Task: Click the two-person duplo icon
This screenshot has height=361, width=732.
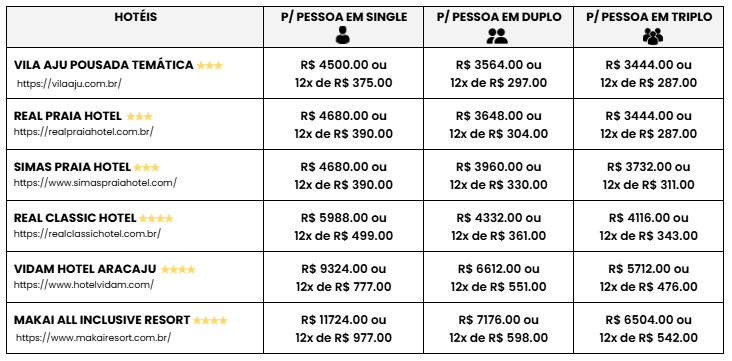Action: pyautogui.click(x=497, y=36)
